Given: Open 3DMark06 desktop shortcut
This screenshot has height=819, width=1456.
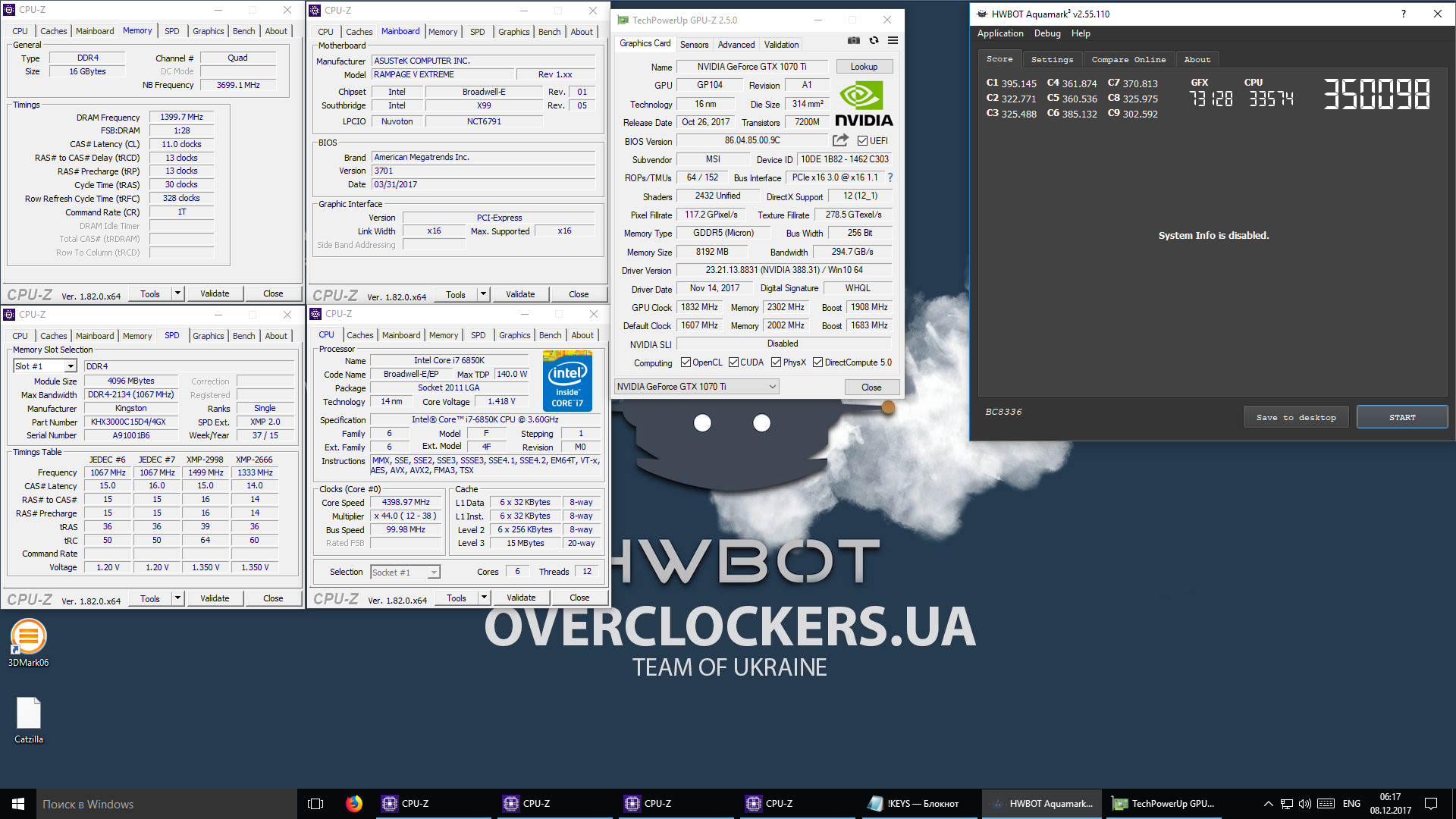Looking at the screenshot, I should point(28,643).
